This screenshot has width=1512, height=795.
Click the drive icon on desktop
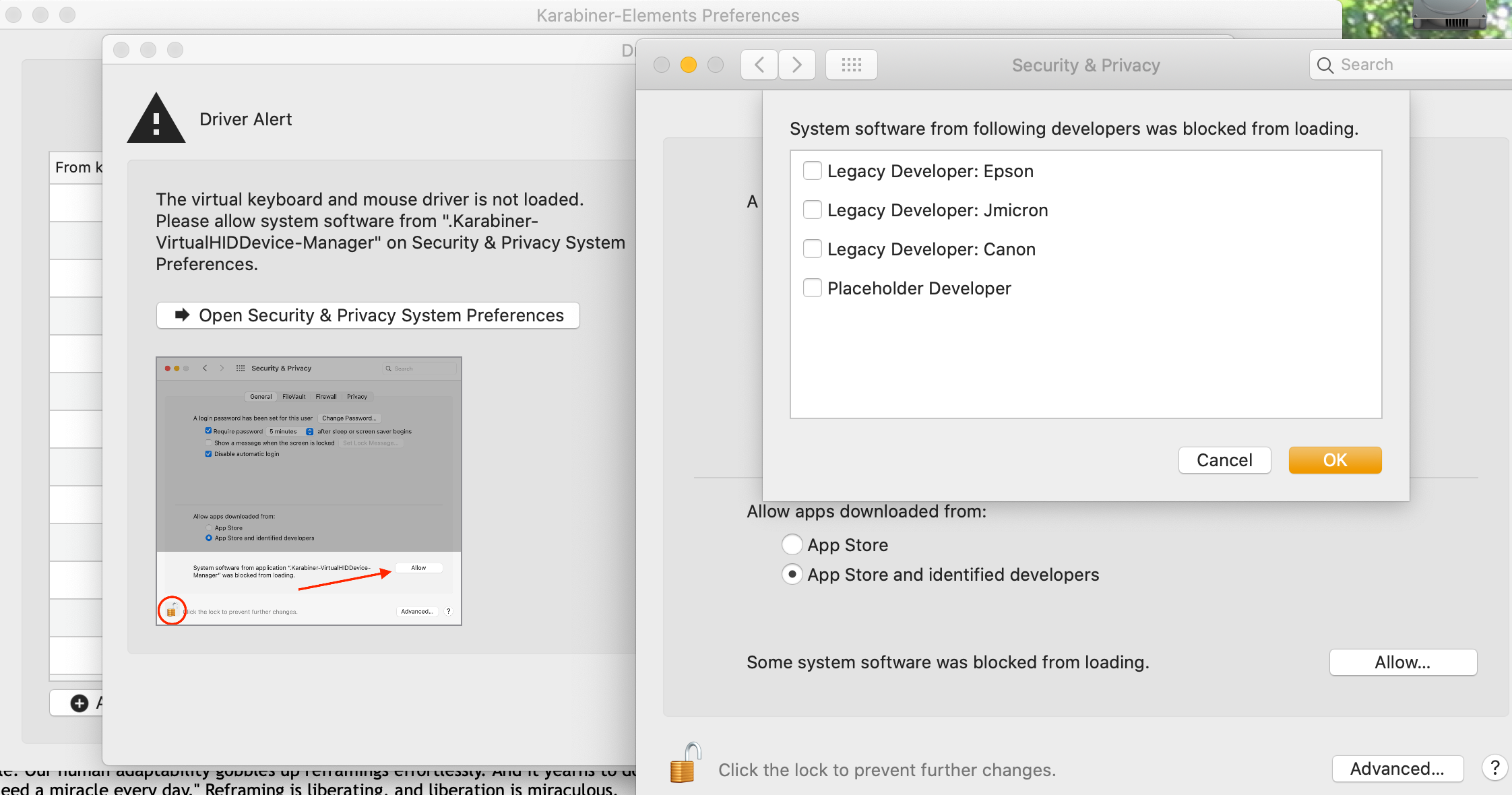[1449, 15]
